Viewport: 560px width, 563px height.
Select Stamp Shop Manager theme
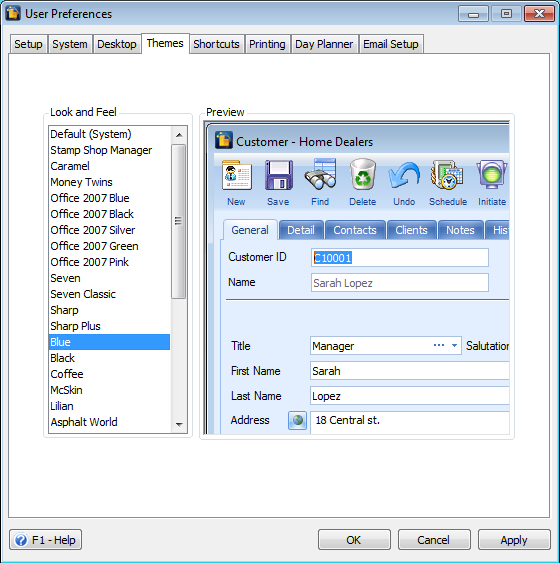(109, 150)
